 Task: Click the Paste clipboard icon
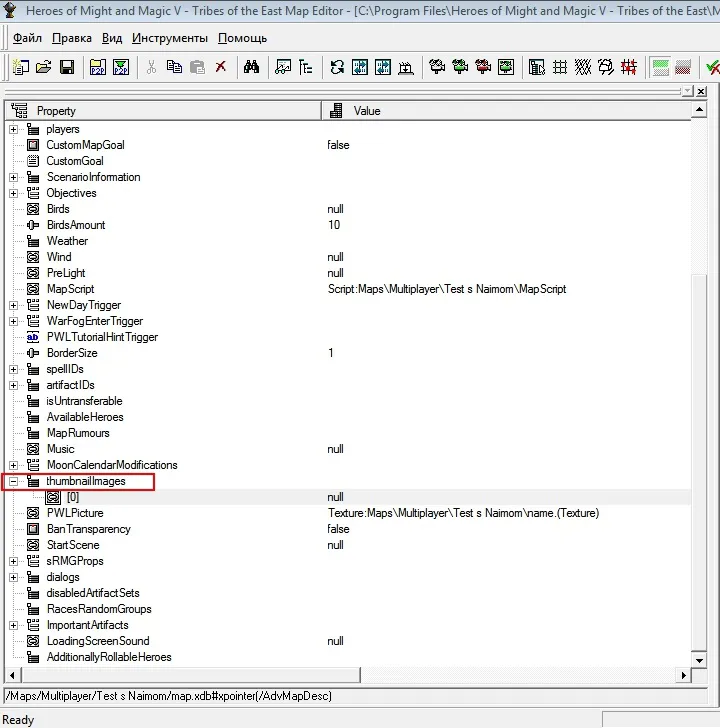[198, 67]
